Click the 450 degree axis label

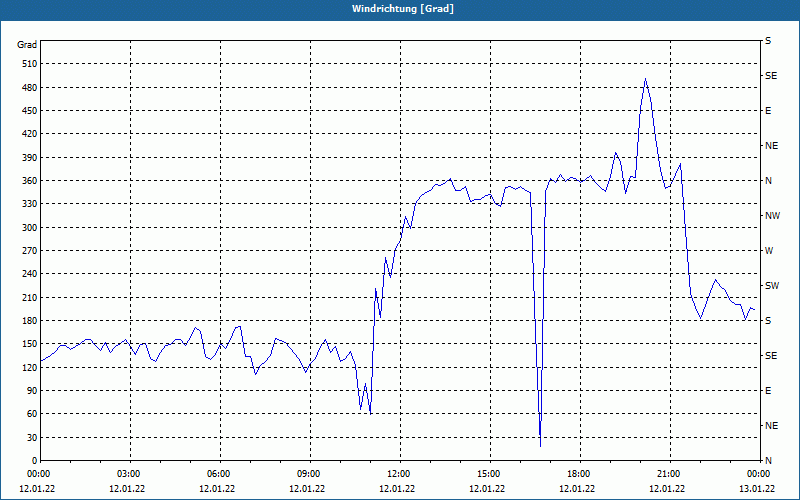(30, 111)
